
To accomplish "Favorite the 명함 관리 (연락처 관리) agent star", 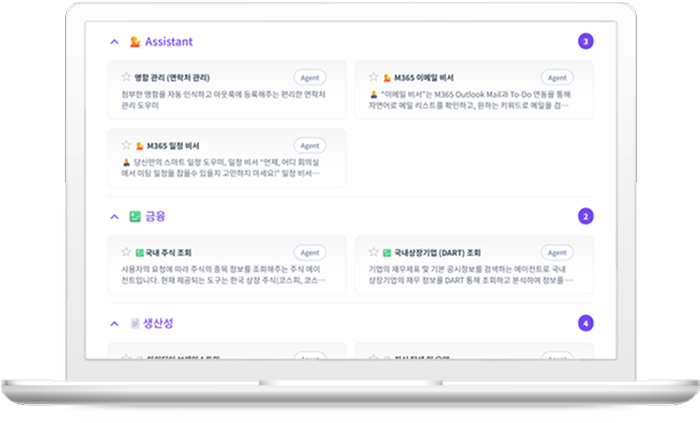I will tap(126, 77).
